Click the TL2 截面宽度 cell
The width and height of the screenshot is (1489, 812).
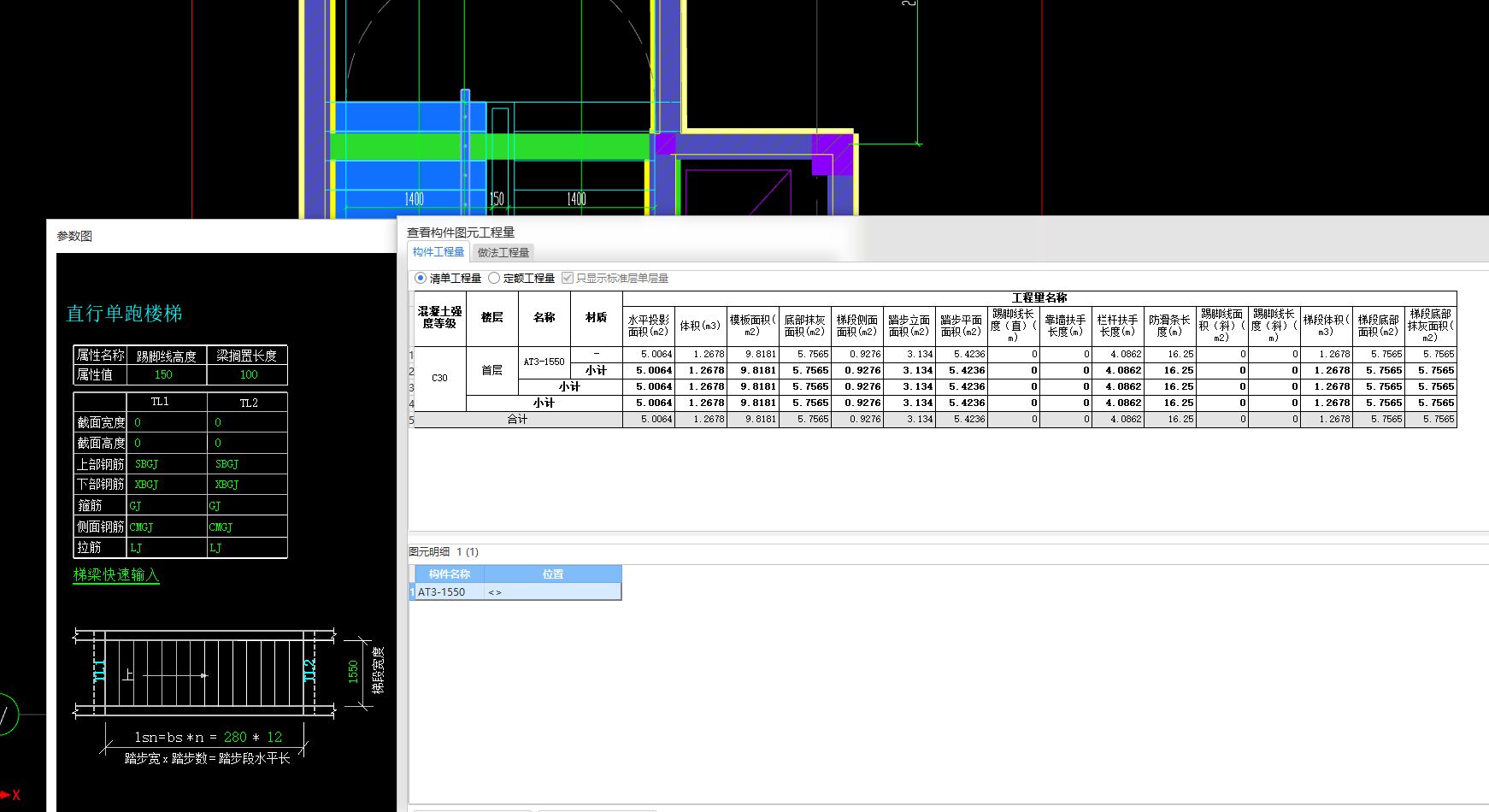[248, 422]
